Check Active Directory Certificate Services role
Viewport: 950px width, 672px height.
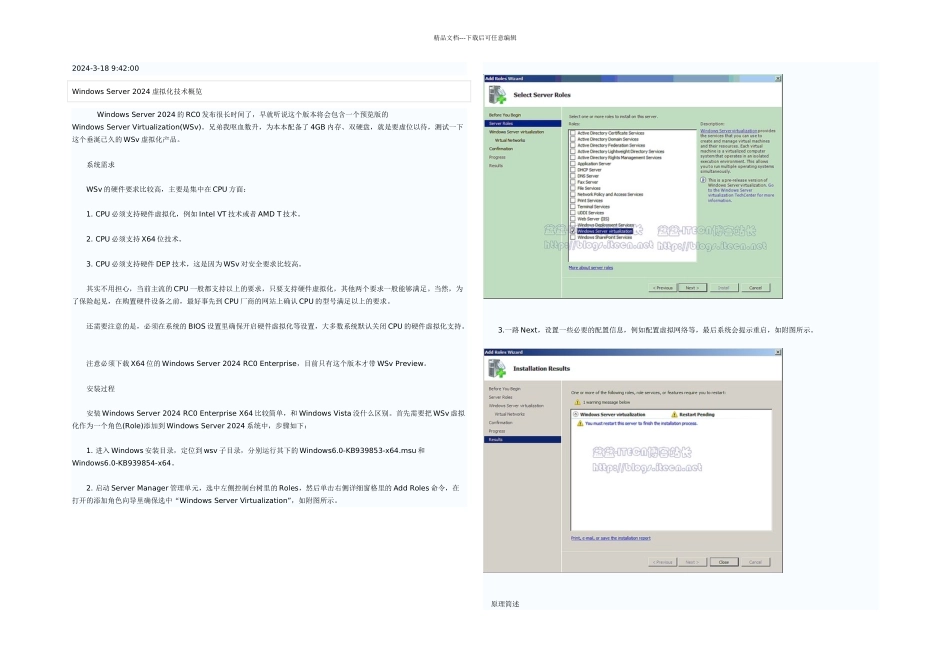pos(573,133)
